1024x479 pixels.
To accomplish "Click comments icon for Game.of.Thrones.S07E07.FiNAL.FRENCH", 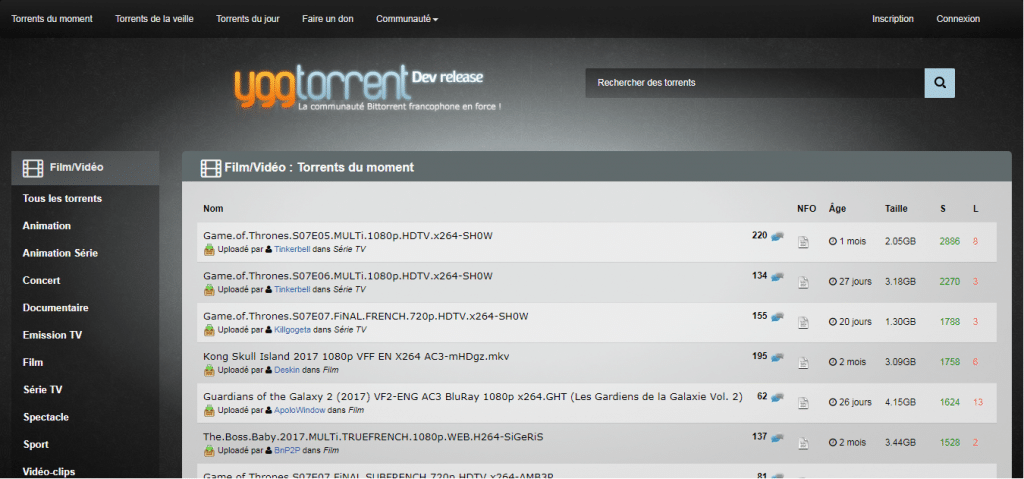I will click(777, 317).
